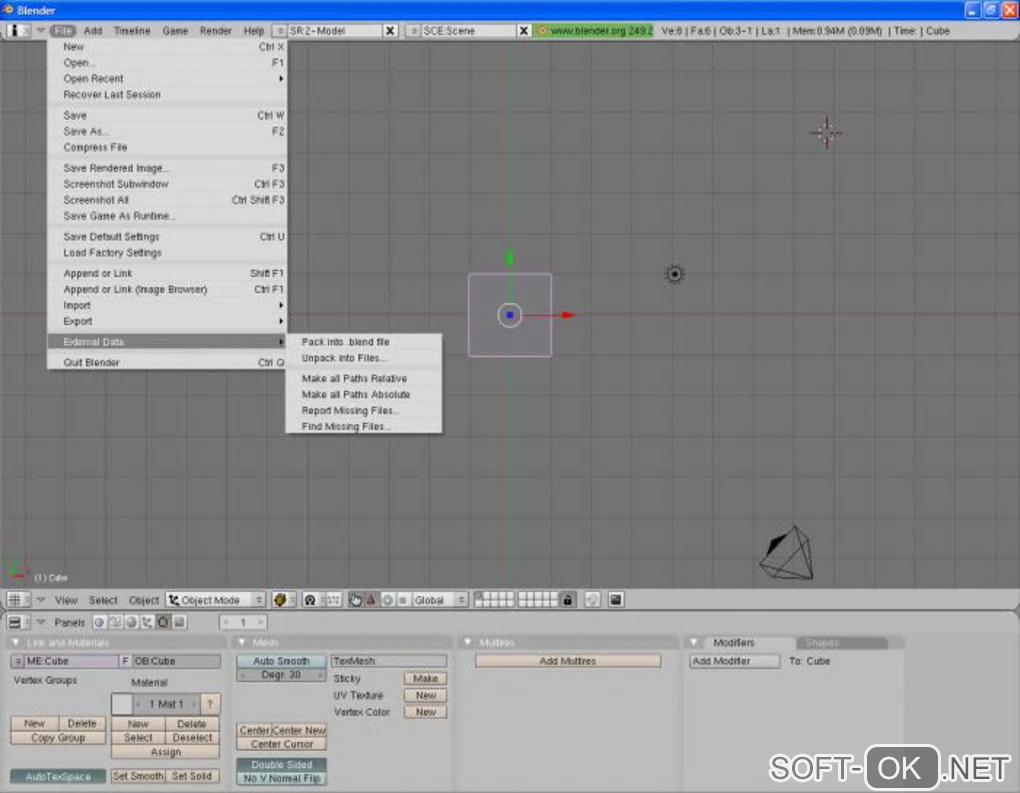Browse mesh datablocks next to ME:Cube
The image size is (1020, 793).
[18, 661]
